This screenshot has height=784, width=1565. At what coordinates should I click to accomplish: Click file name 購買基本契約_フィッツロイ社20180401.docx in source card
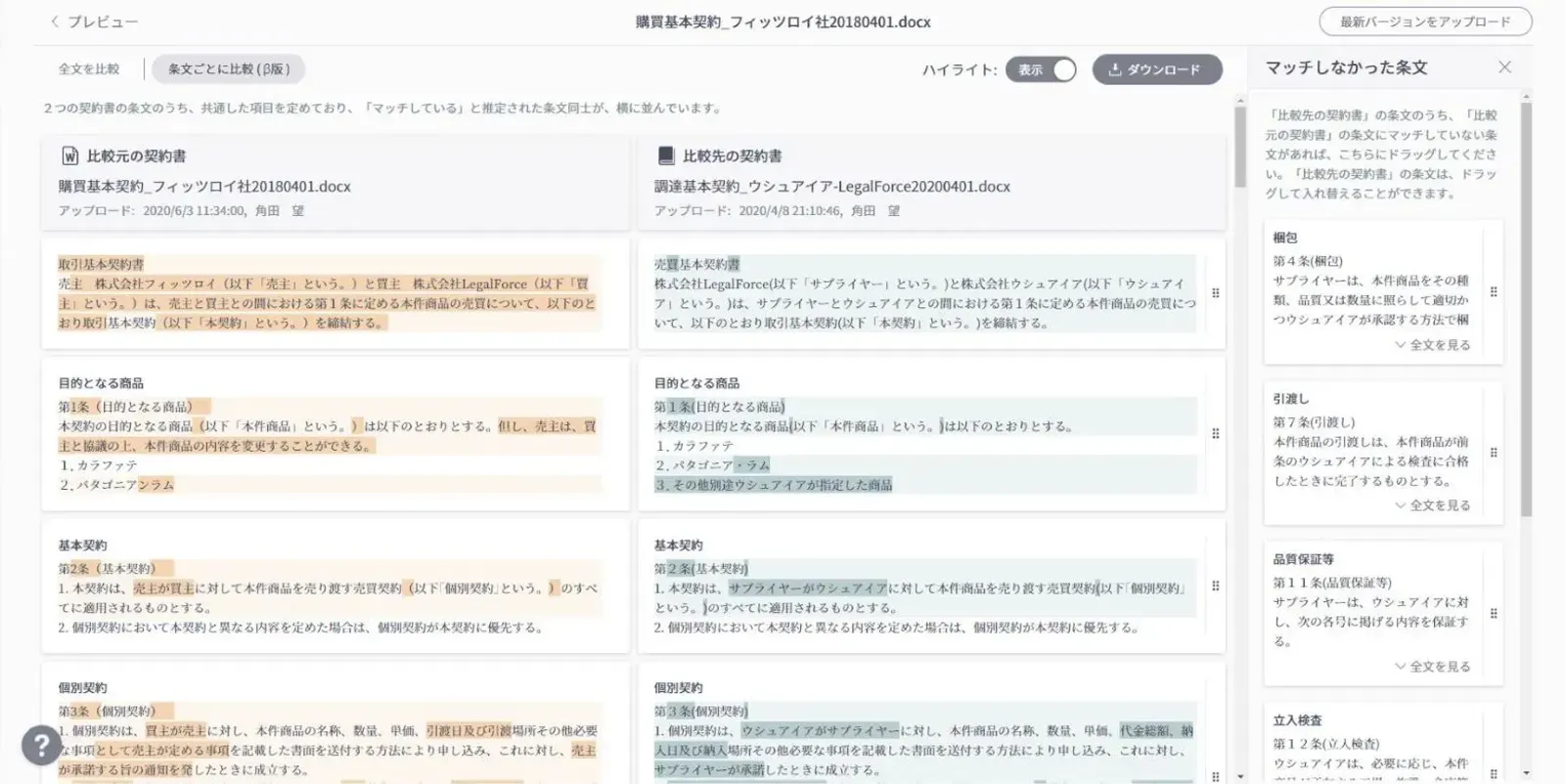(x=204, y=187)
